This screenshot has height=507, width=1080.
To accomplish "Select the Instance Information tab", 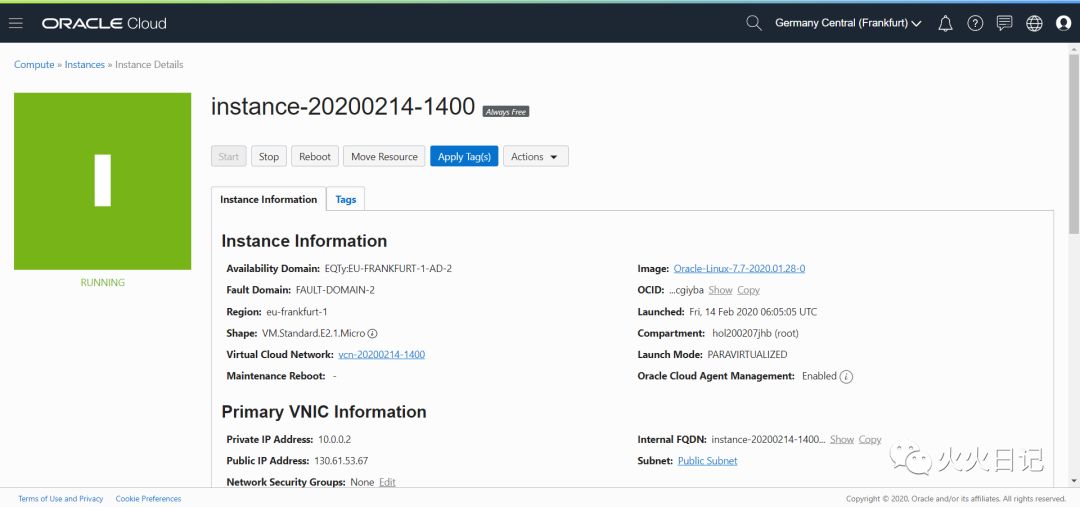I will pyautogui.click(x=269, y=199).
